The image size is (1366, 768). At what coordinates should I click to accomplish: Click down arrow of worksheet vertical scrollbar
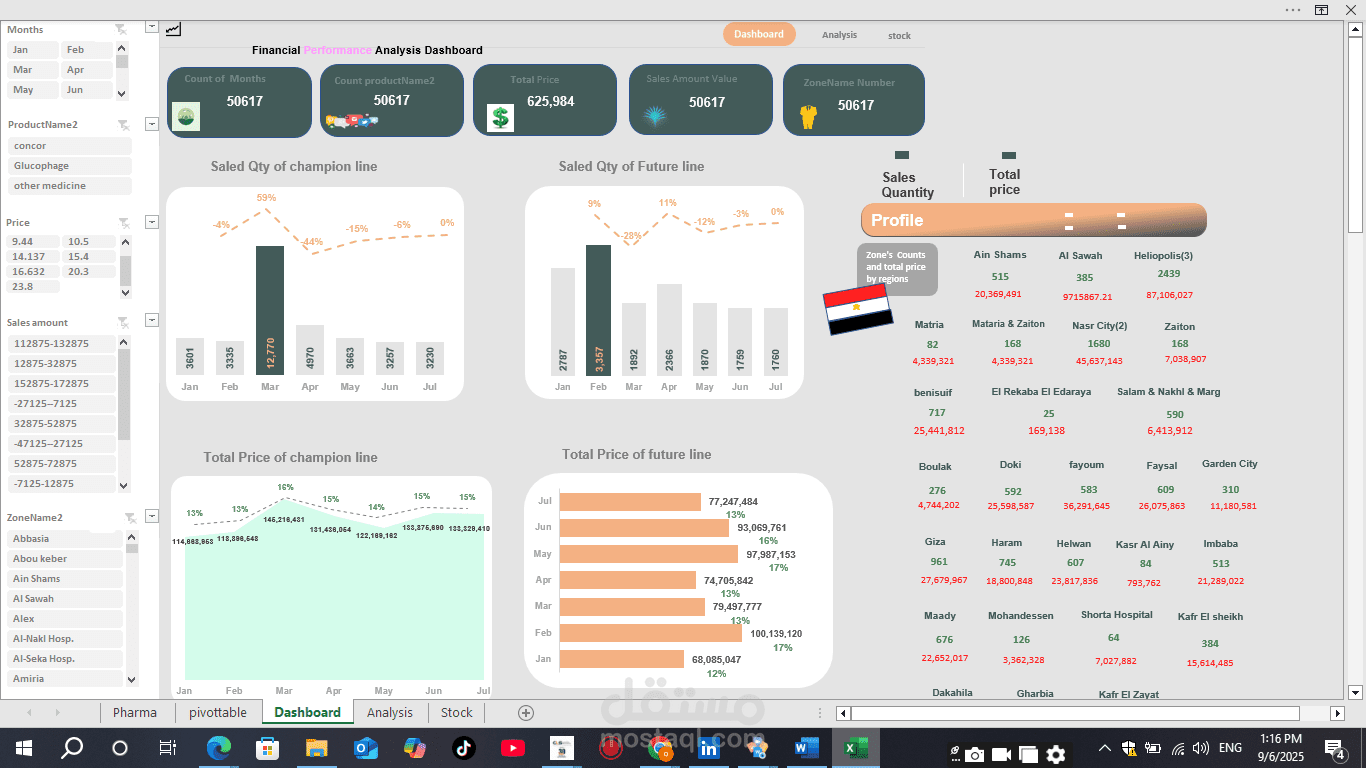point(1355,691)
